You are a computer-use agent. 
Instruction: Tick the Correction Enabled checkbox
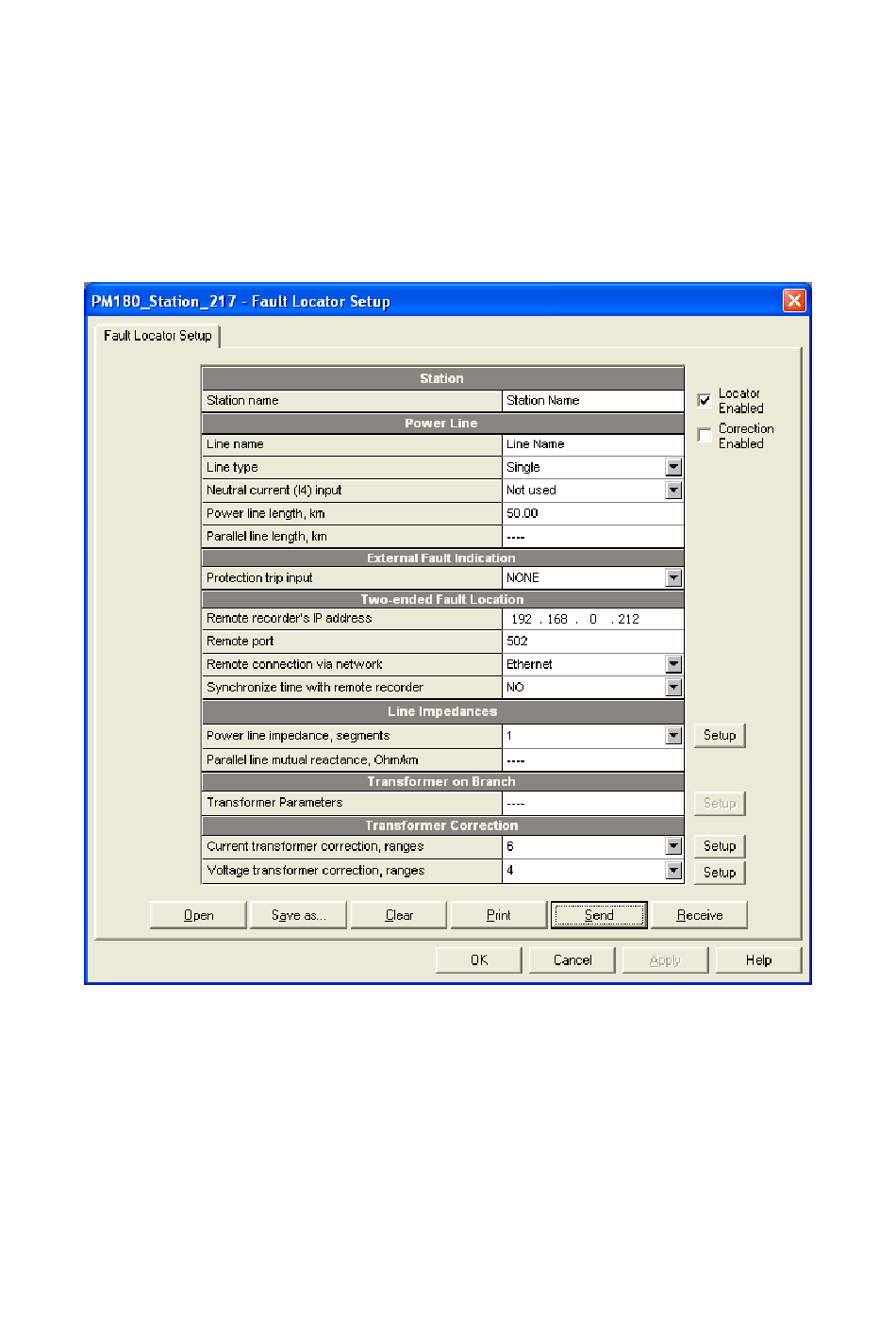coord(705,435)
